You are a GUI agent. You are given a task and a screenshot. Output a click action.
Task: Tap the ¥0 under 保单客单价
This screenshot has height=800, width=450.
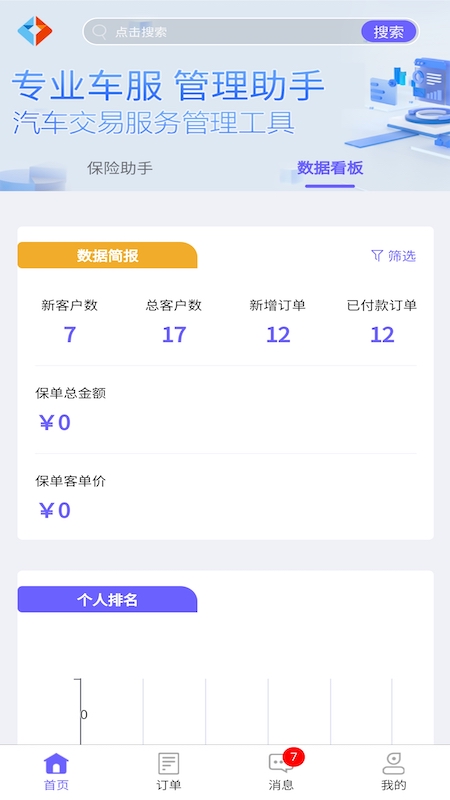point(55,511)
